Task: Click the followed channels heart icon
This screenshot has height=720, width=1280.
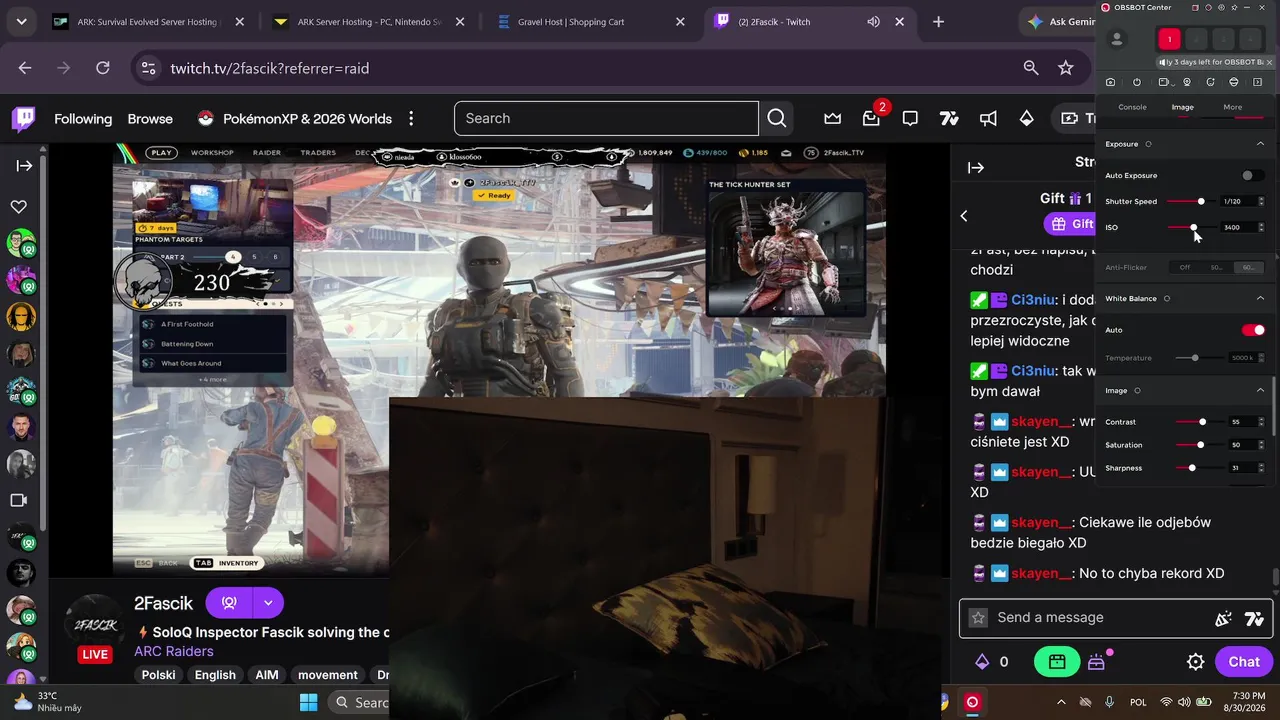Action: (19, 207)
